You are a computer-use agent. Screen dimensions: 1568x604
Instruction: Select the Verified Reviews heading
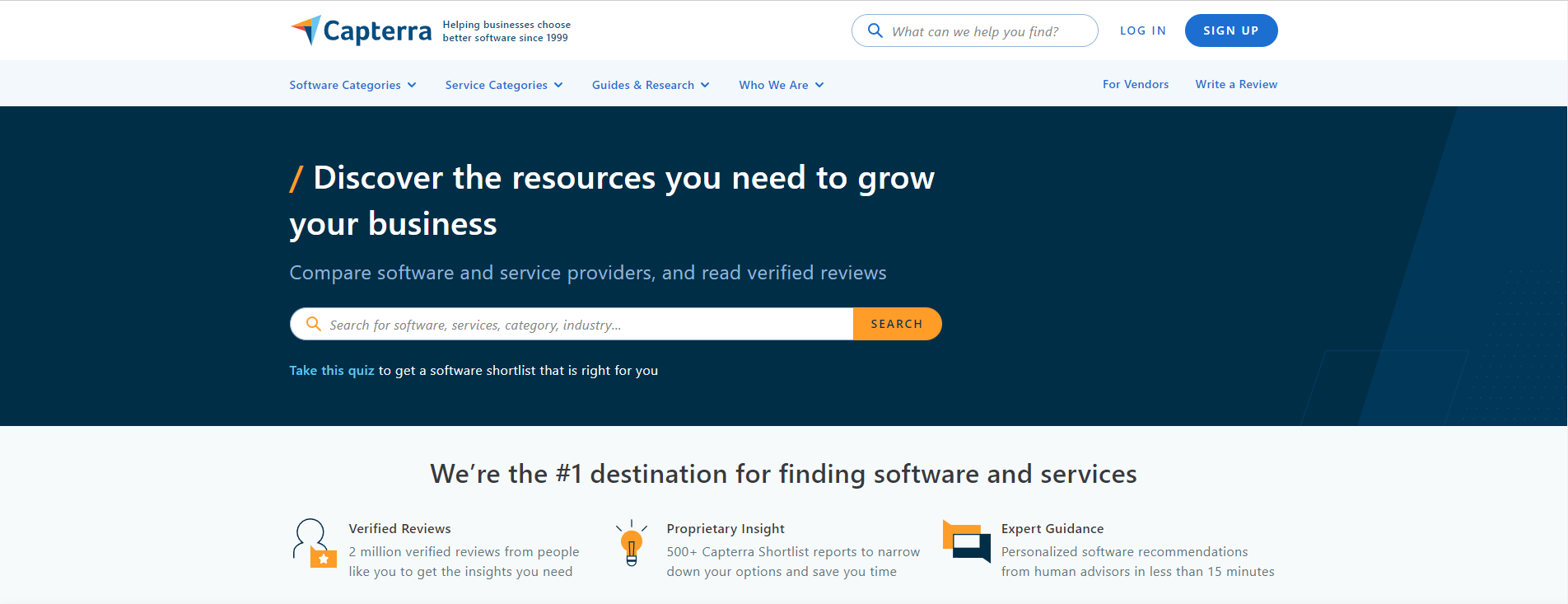tap(399, 529)
